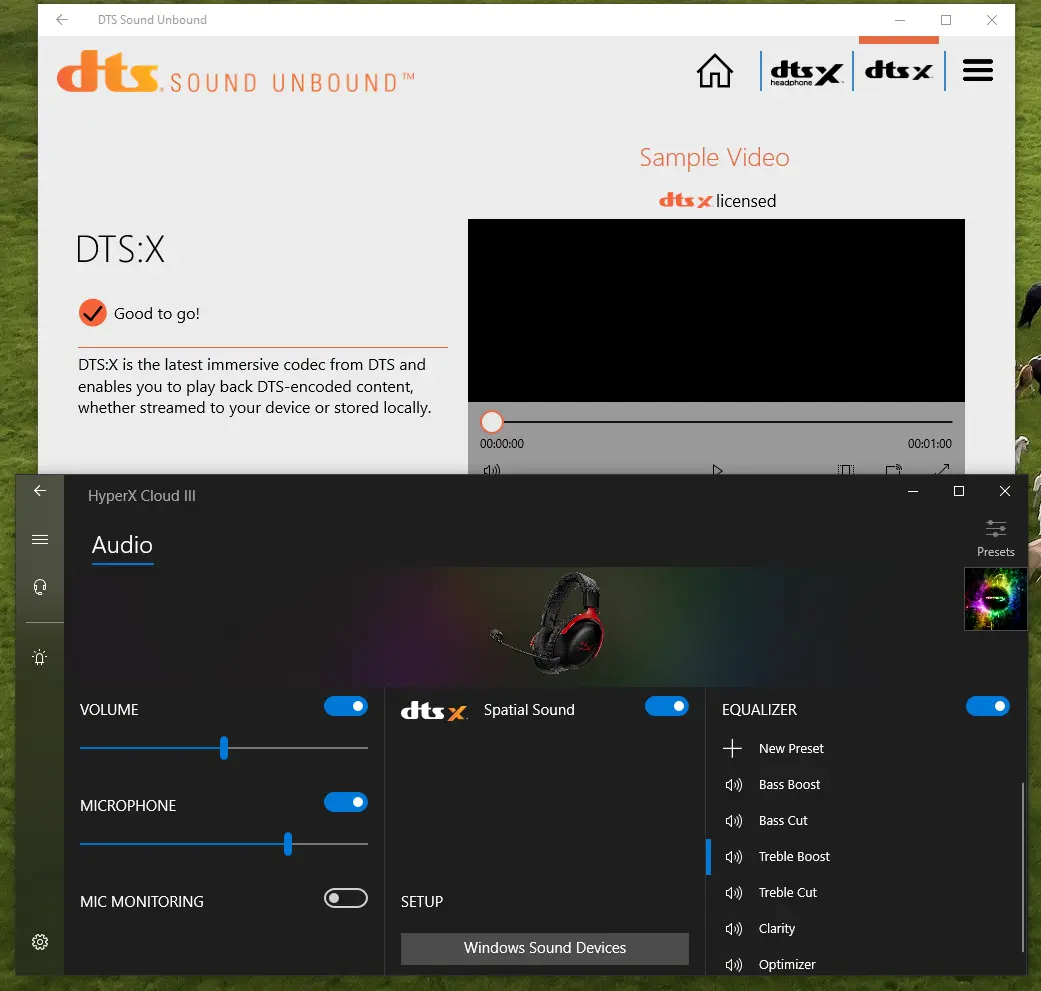1041x991 pixels.
Task: Click back arrow in DTS Sound Unbound window
Action: [62, 20]
